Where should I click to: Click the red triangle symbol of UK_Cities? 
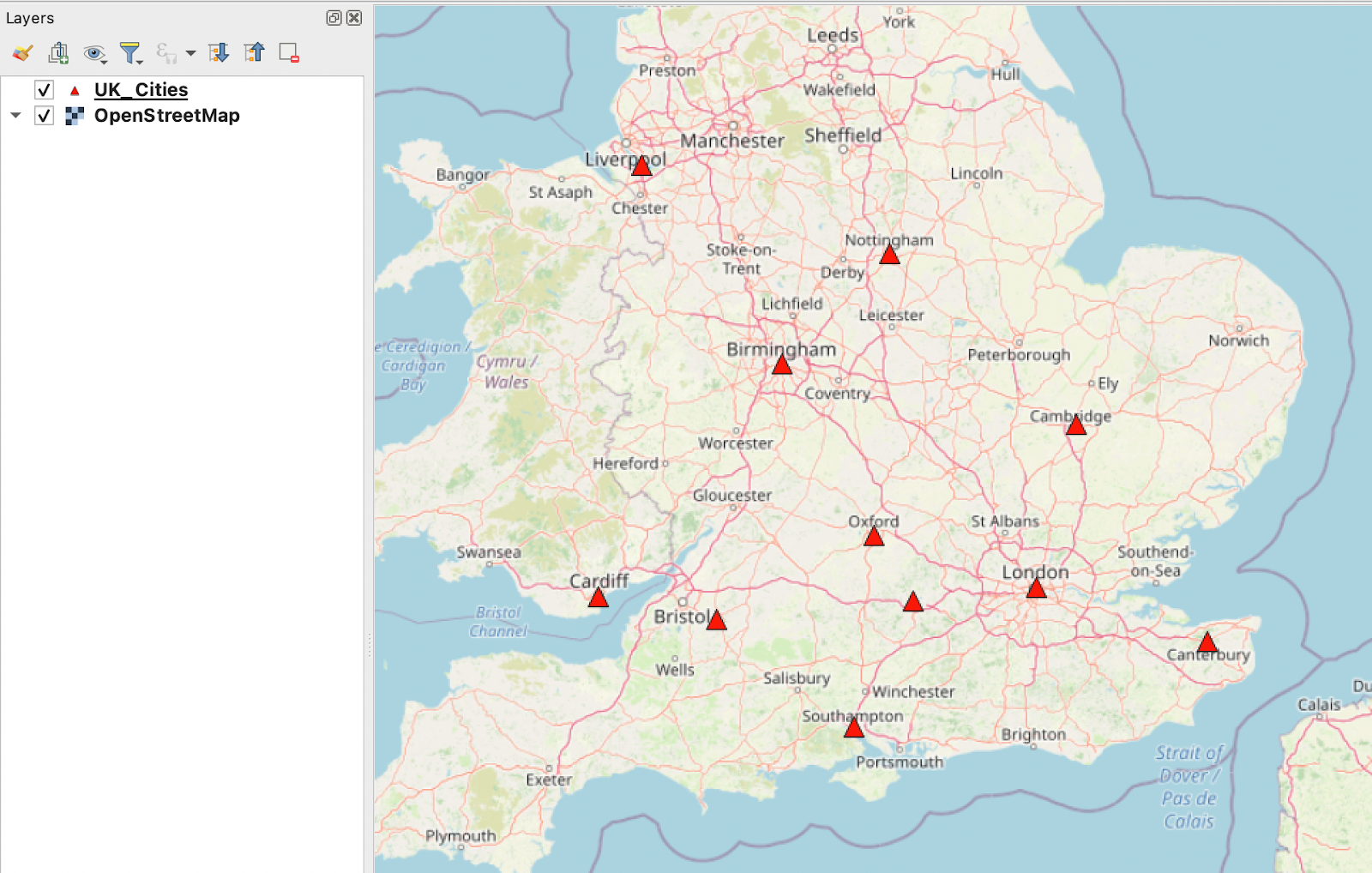tap(75, 90)
